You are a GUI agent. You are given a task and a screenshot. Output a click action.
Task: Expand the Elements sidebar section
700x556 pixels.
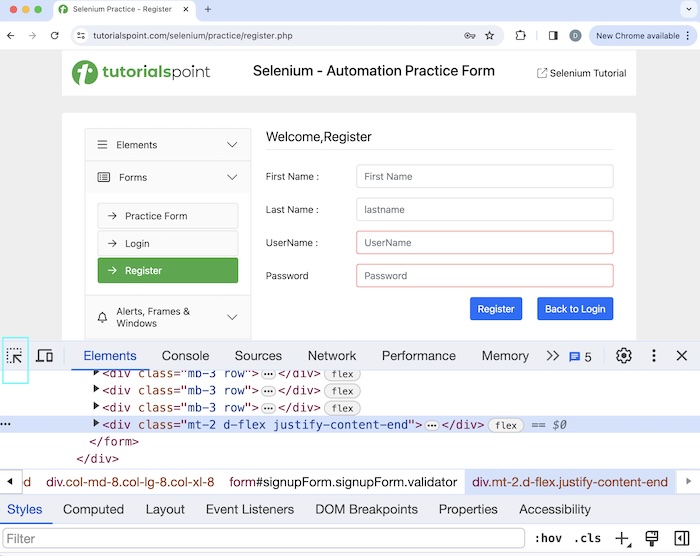point(232,145)
